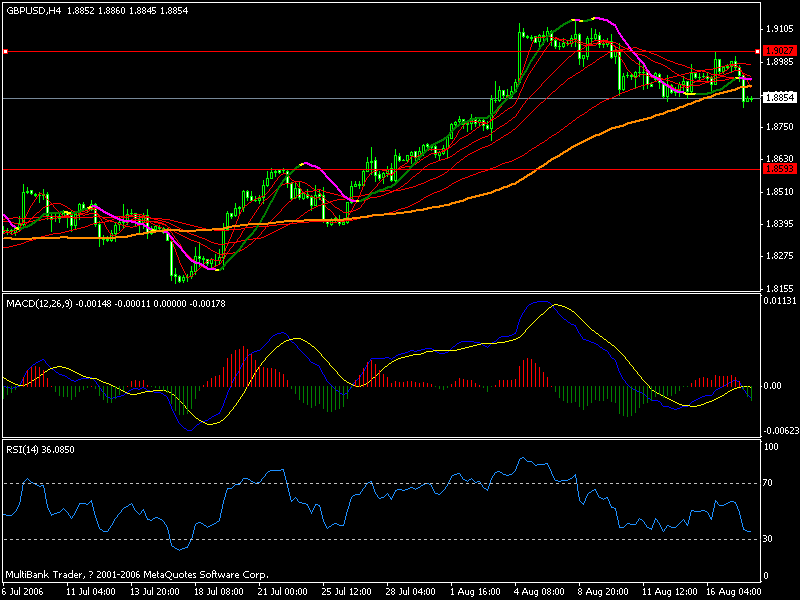The height and width of the screenshot is (600, 800).
Task: Click the 28 Jul 04:00 time label
Action: coord(411,592)
